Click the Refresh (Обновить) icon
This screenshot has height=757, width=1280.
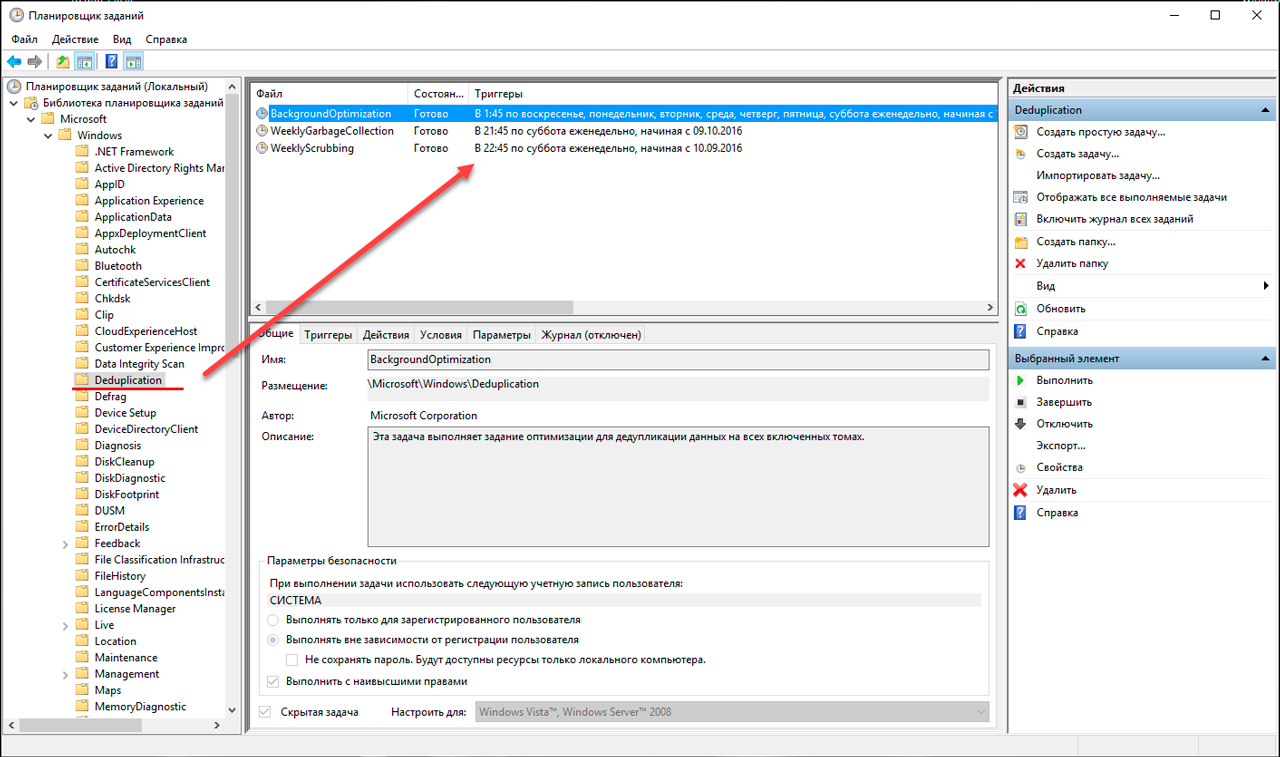pyautogui.click(x=1020, y=309)
